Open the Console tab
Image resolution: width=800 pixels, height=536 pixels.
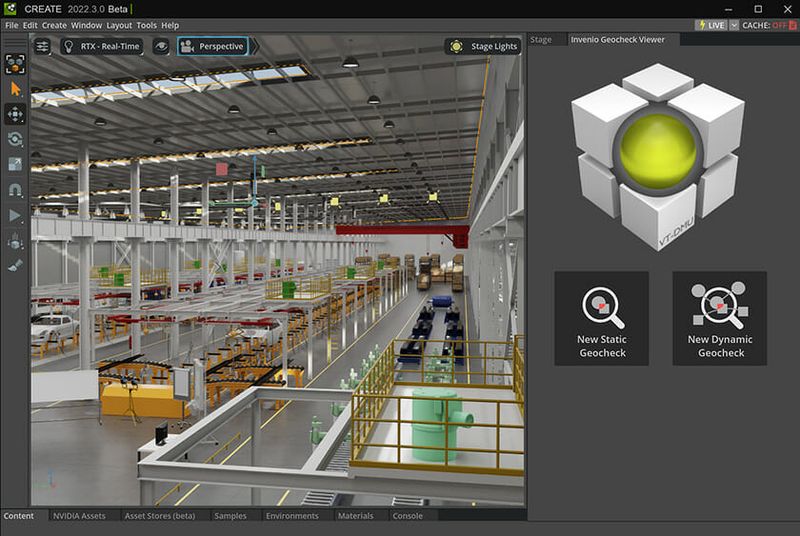point(407,516)
